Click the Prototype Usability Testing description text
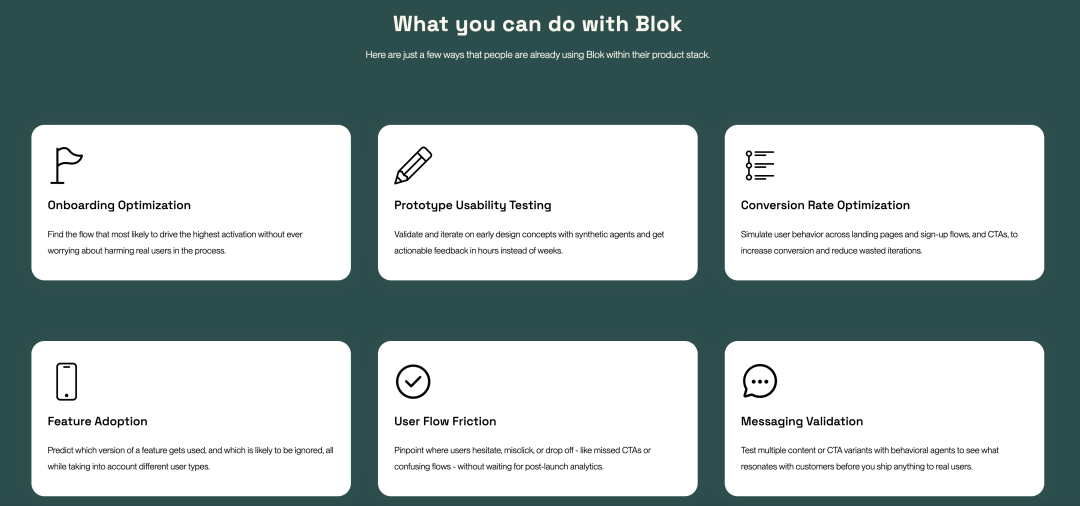 (x=529, y=242)
